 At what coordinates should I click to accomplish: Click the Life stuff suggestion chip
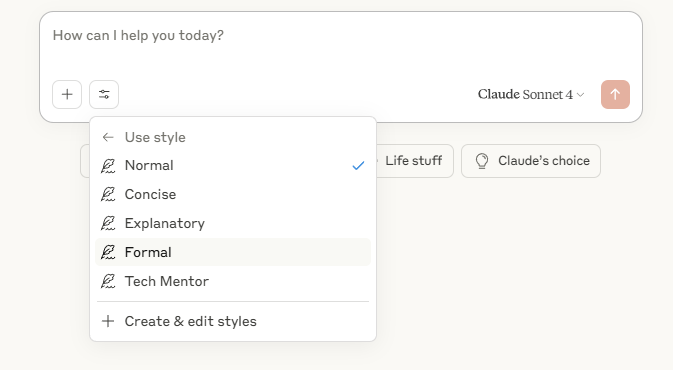[414, 161]
